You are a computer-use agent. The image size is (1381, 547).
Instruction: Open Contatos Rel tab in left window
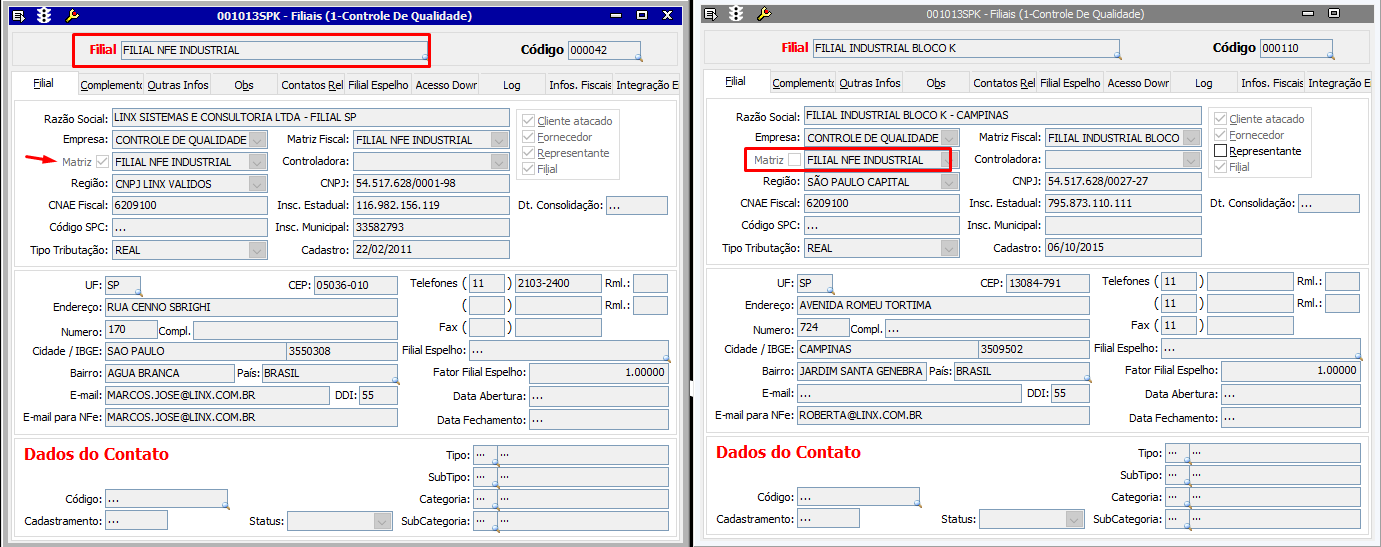pos(311,85)
